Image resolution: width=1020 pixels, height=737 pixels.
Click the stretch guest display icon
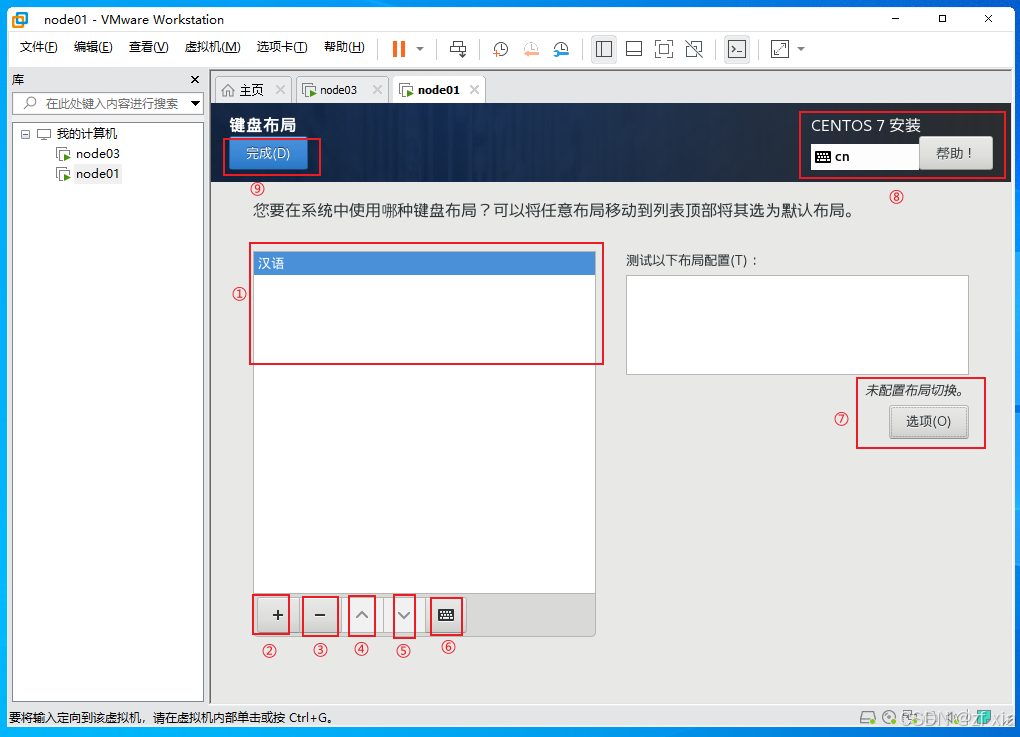779,49
